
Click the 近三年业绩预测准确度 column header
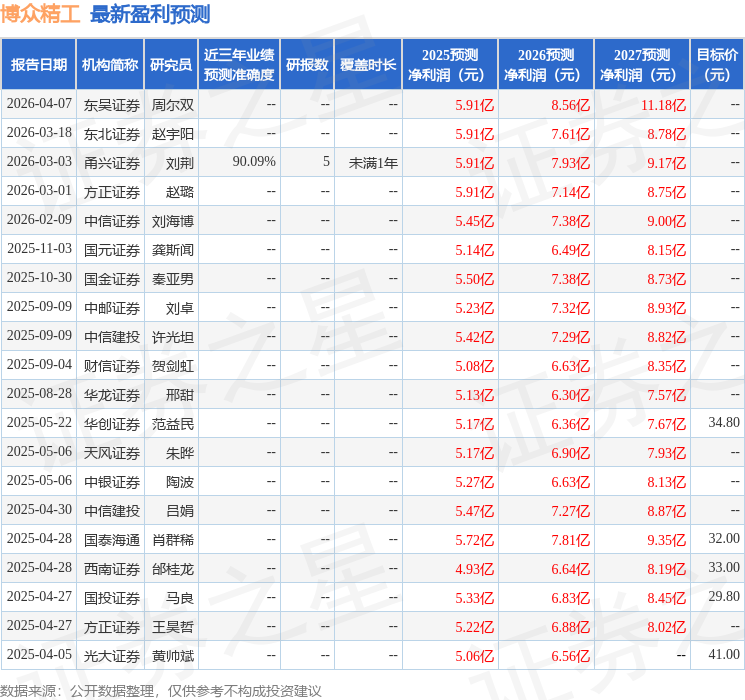[x=239, y=65]
